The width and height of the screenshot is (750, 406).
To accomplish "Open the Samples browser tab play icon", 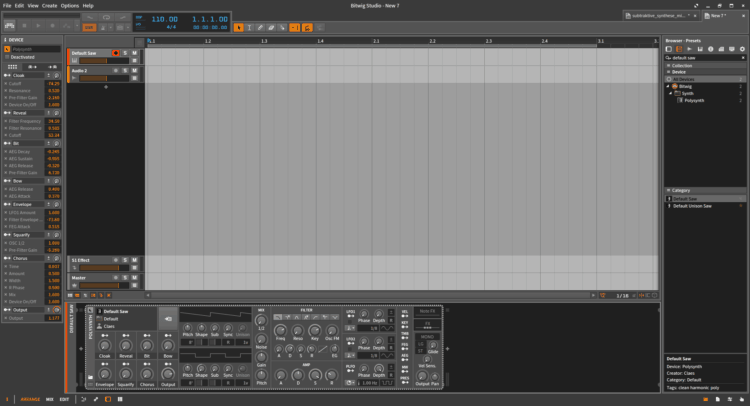I will point(689,49).
